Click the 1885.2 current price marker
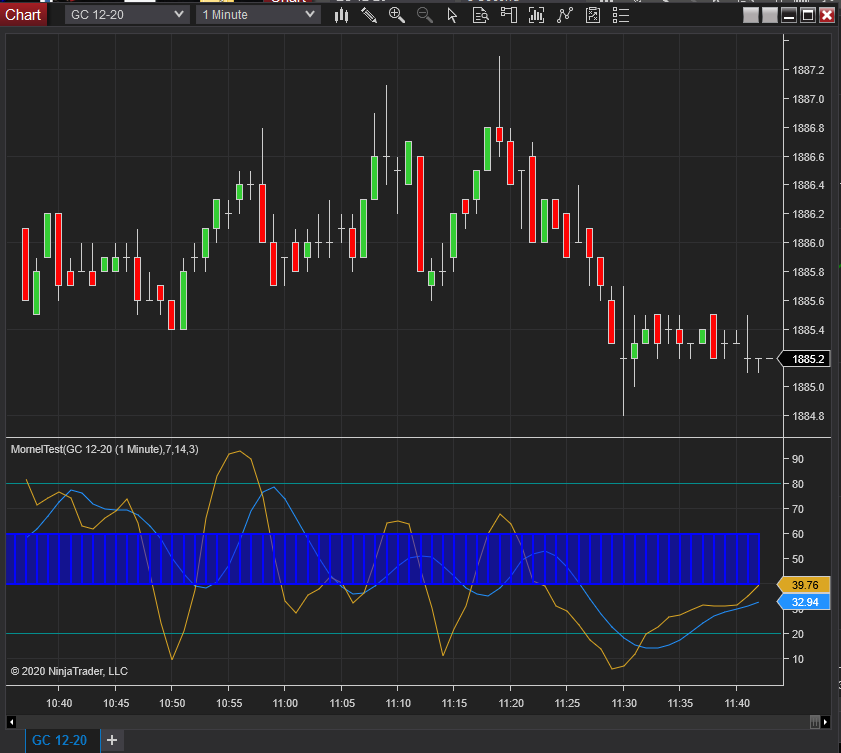The width and height of the screenshot is (841, 753). [x=805, y=359]
